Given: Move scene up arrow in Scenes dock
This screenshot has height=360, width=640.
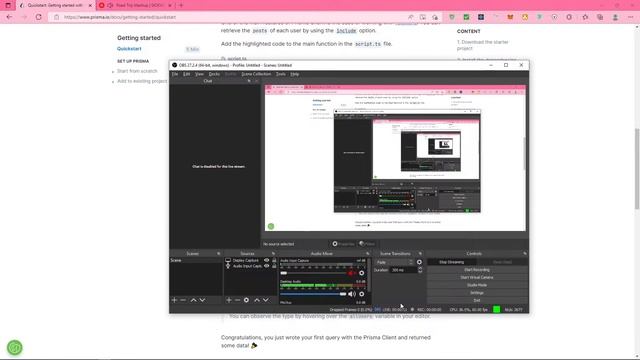Looking at the screenshot, I should click(193, 300).
